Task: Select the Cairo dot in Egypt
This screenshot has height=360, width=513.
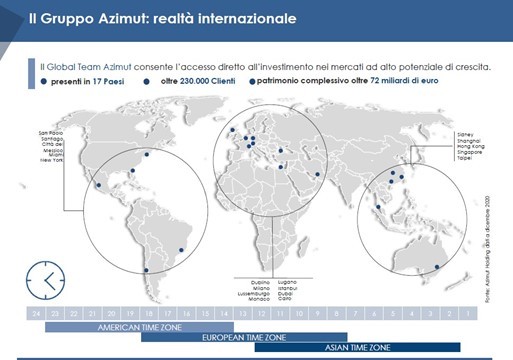Action: (281, 167)
